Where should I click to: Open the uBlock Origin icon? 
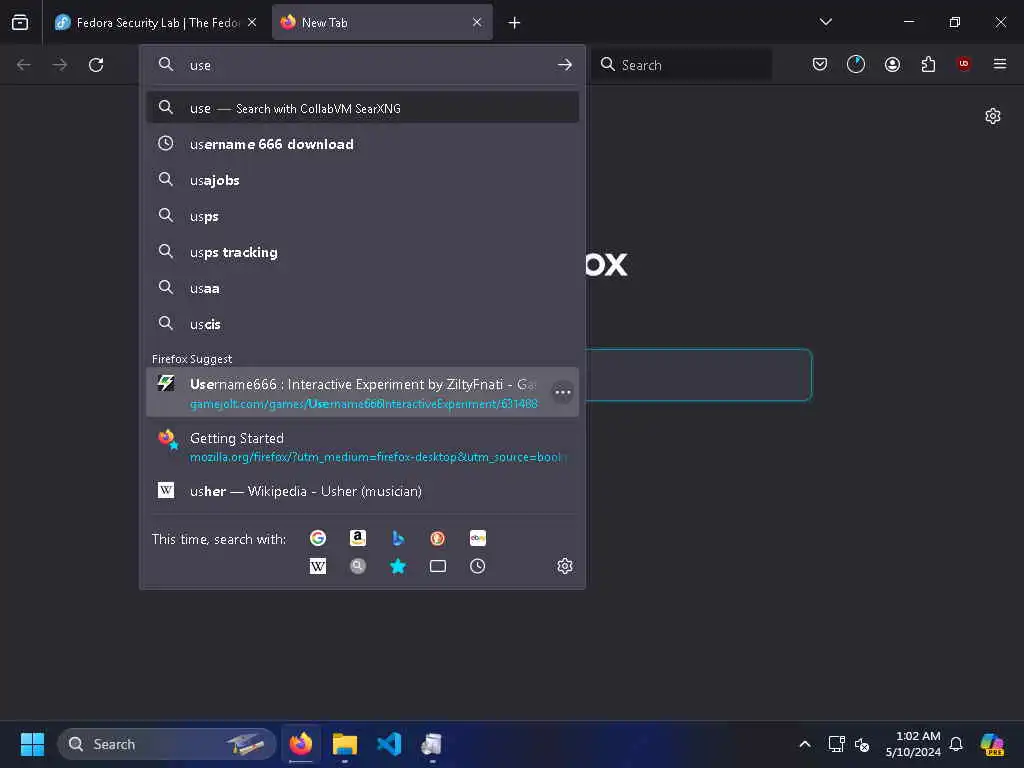click(x=964, y=64)
